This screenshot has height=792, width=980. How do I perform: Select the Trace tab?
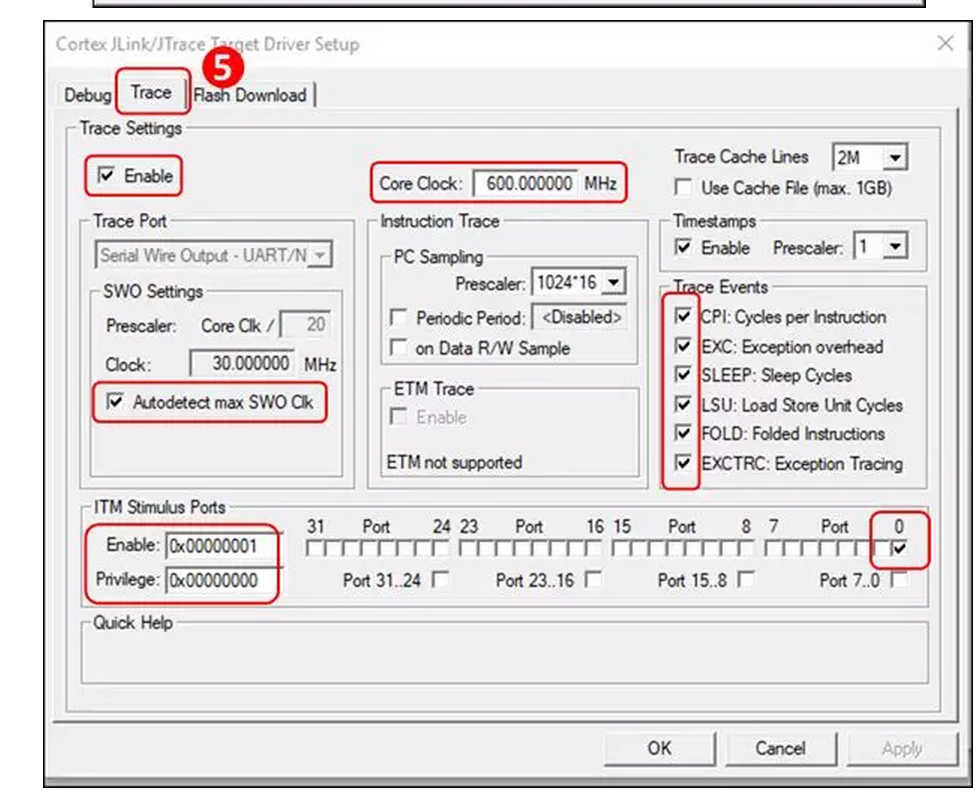(x=151, y=93)
